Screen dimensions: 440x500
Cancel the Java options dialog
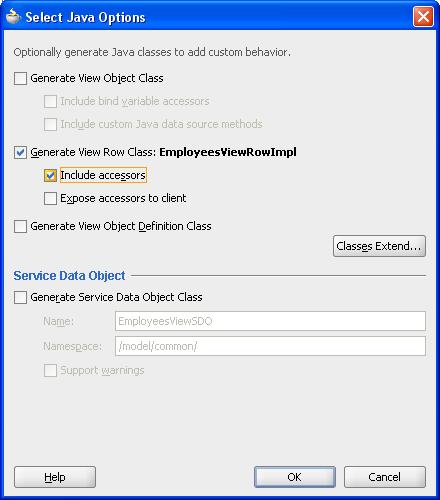coord(385,477)
